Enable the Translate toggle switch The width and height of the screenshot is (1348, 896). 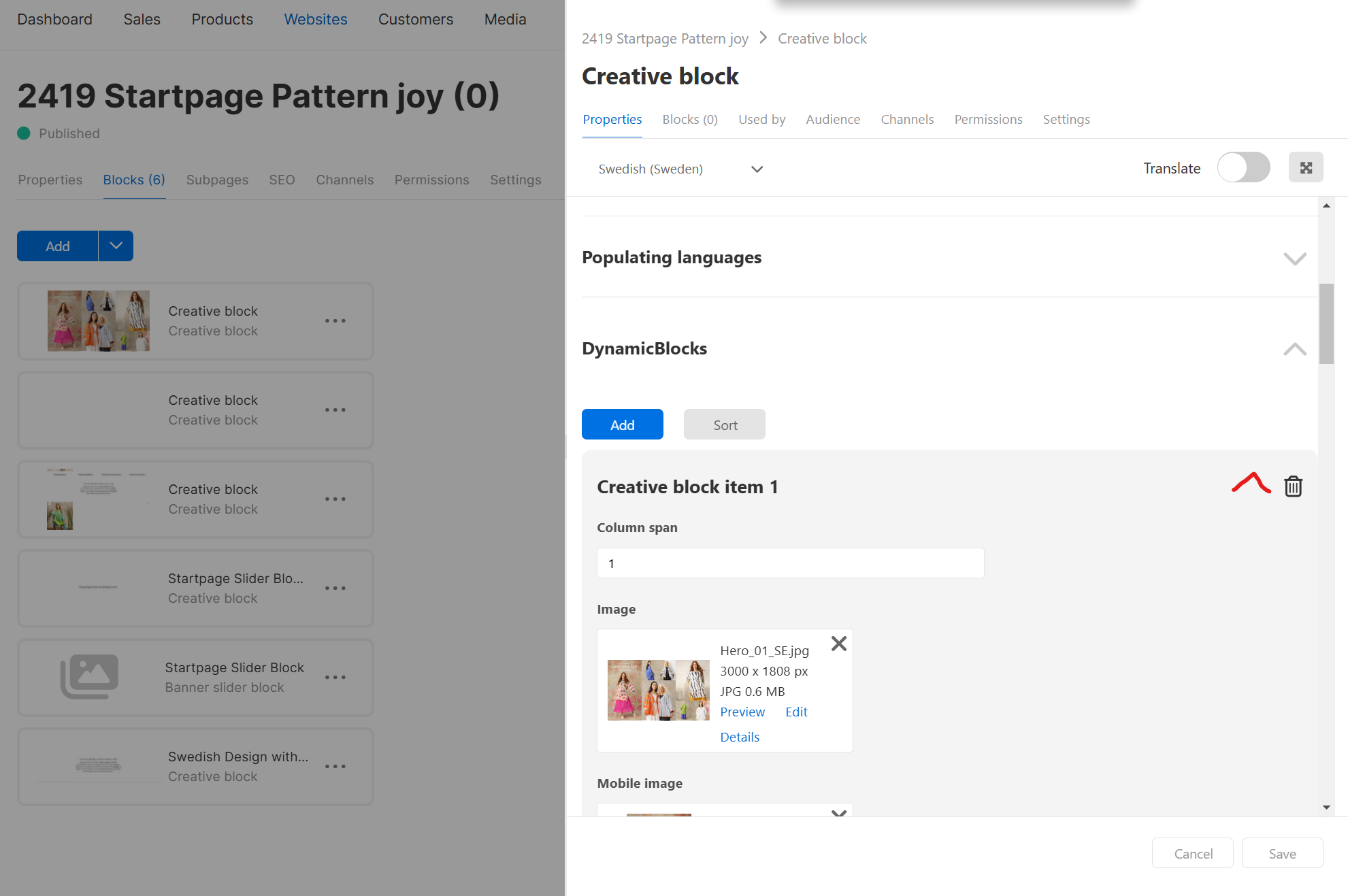click(1243, 167)
